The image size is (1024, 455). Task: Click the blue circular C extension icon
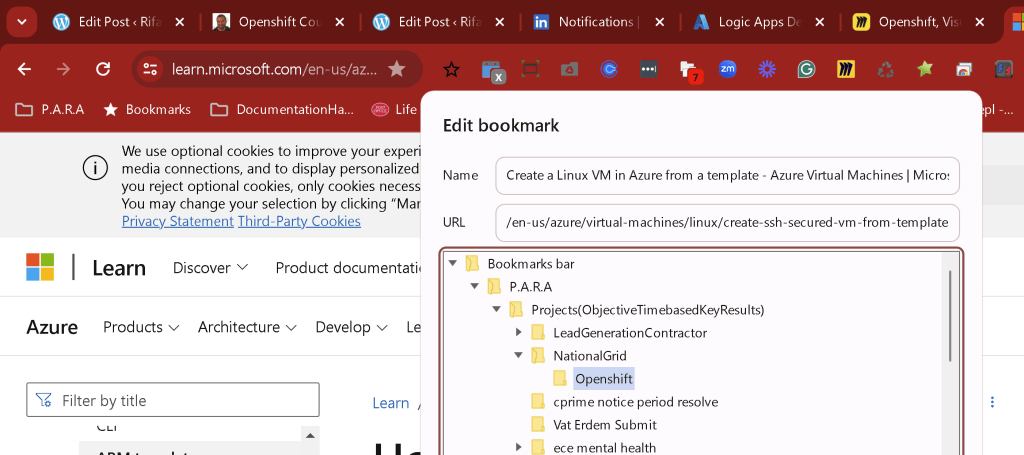pyautogui.click(x=609, y=69)
